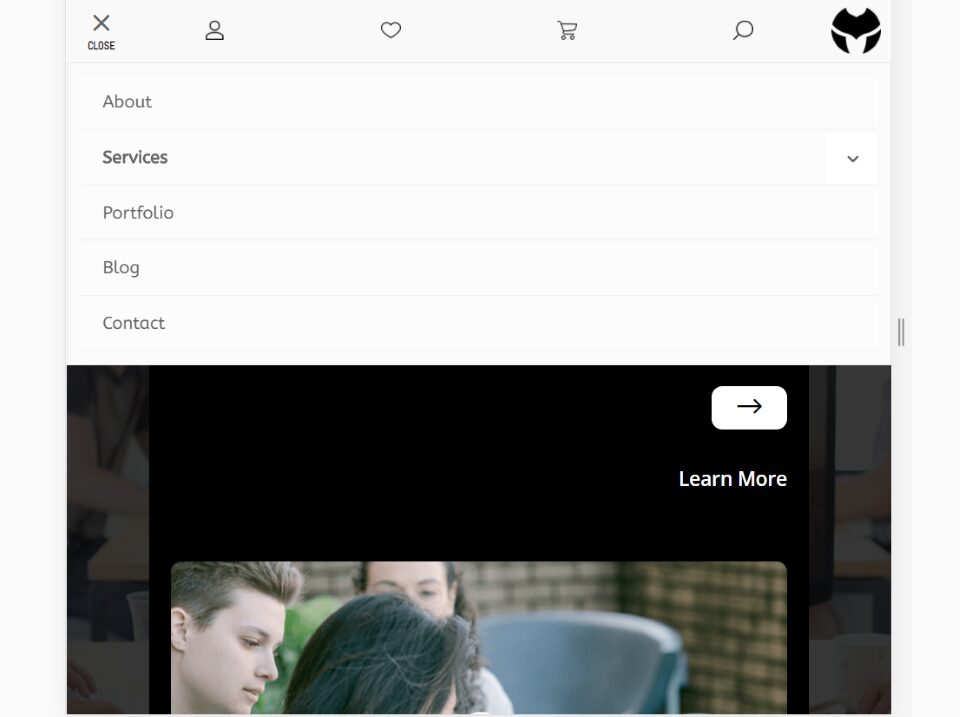Go to the Portfolio page
This screenshot has height=717, width=960.
point(138,212)
